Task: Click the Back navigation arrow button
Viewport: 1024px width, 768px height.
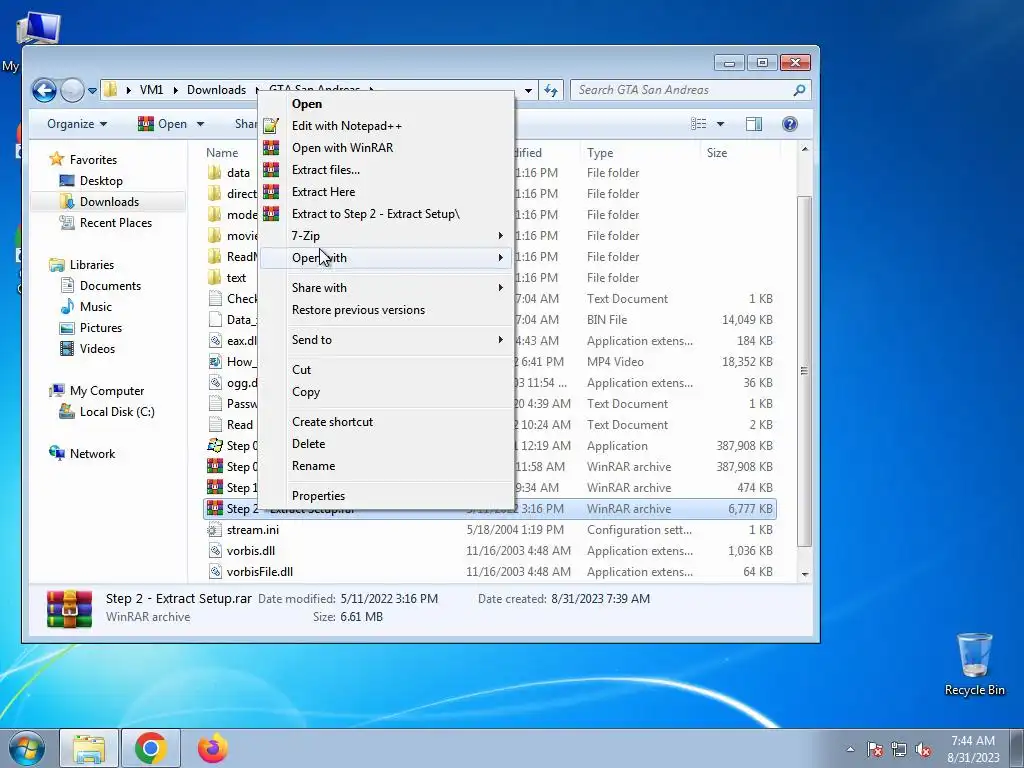Action: click(x=44, y=90)
